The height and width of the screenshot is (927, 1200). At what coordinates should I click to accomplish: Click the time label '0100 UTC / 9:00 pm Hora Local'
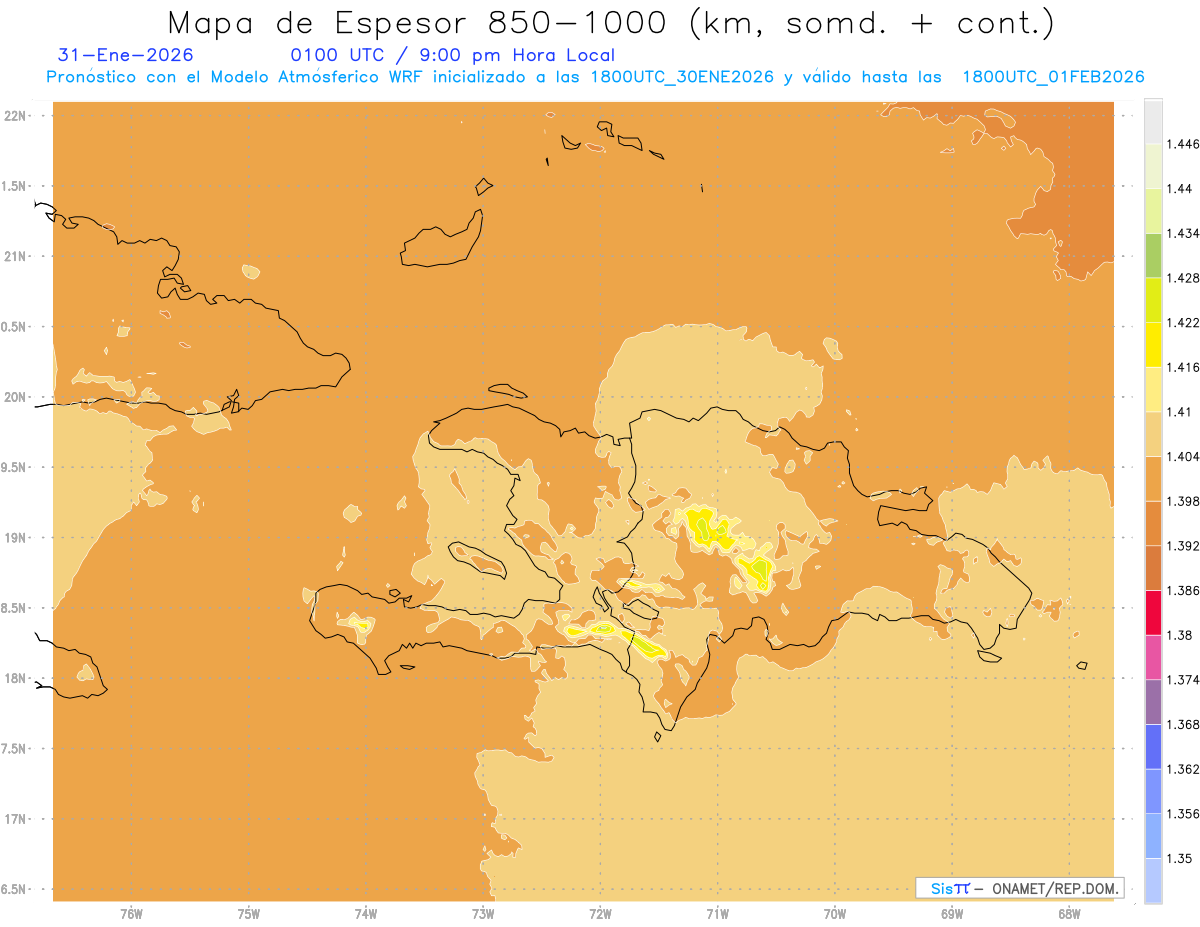(452, 55)
